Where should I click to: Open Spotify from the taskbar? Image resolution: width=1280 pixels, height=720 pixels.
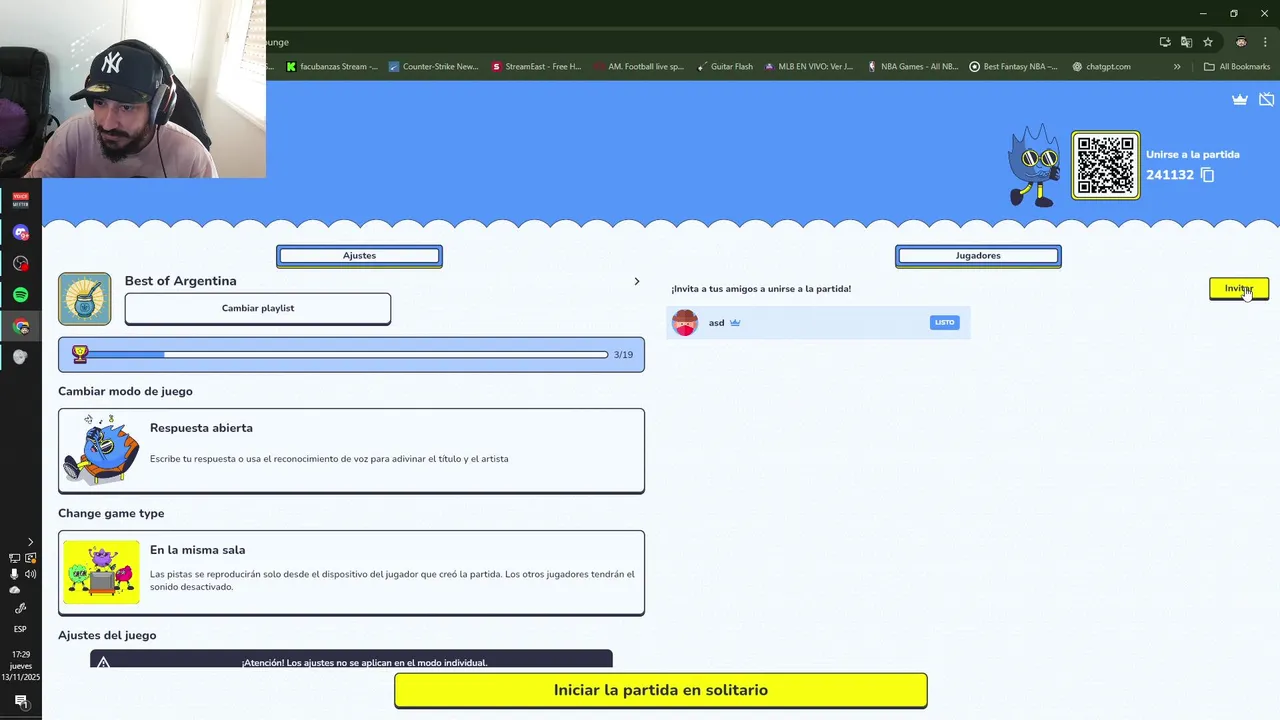pos(21,295)
